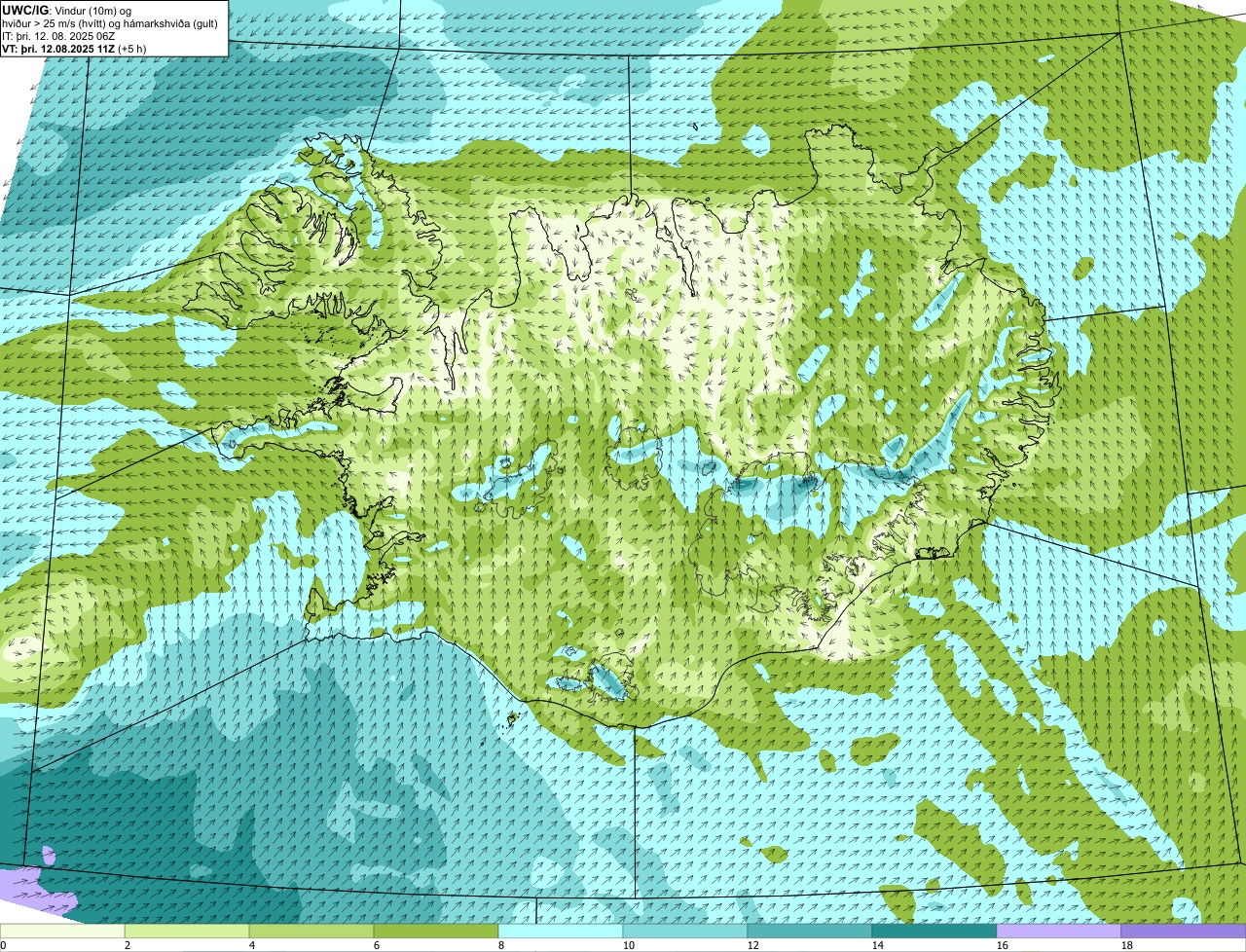The width and height of the screenshot is (1246, 952).
Task: Click the legend scale label "0"
Action: click(3, 945)
